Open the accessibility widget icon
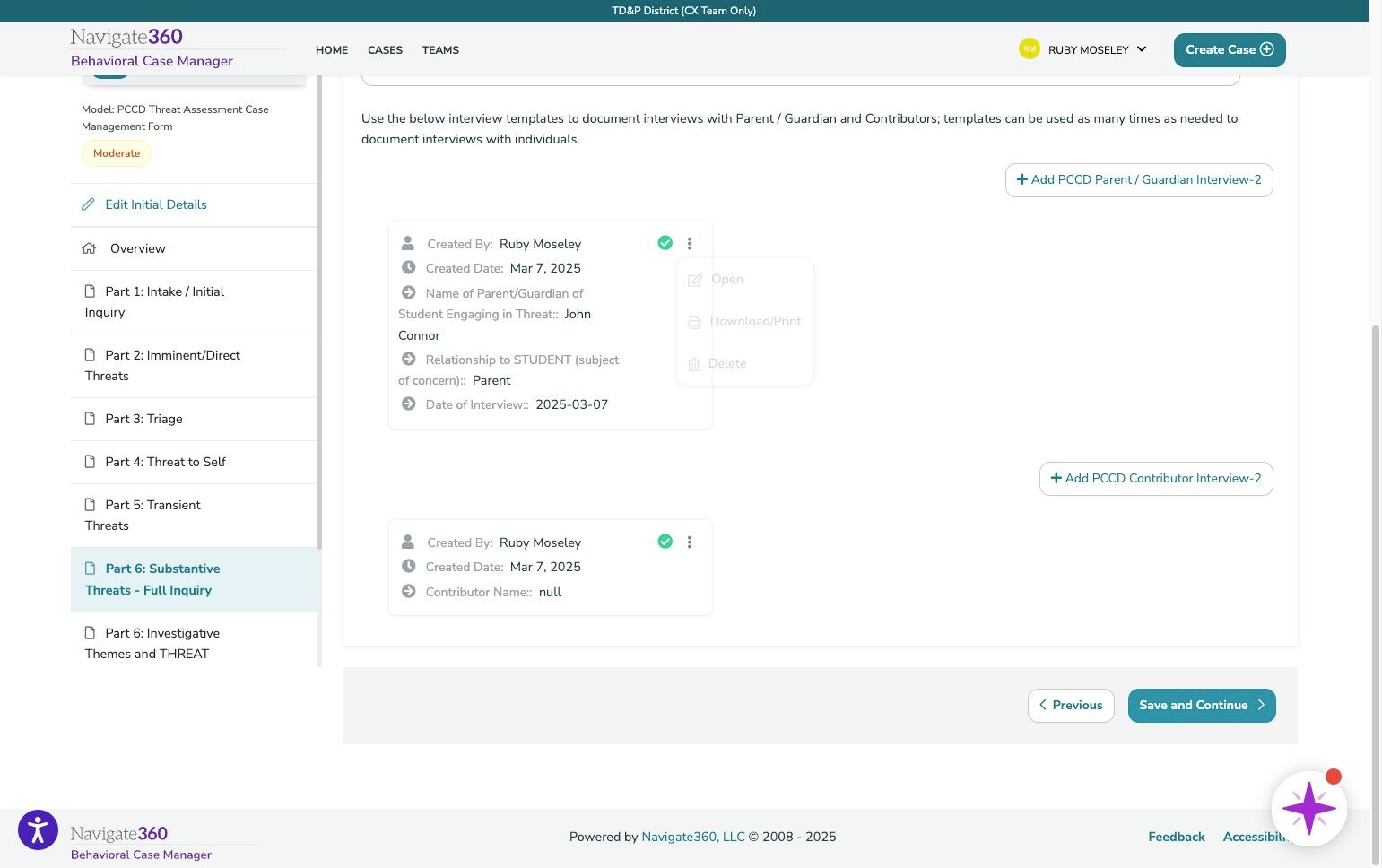Screen dimensions: 1382x868 click(38, 829)
